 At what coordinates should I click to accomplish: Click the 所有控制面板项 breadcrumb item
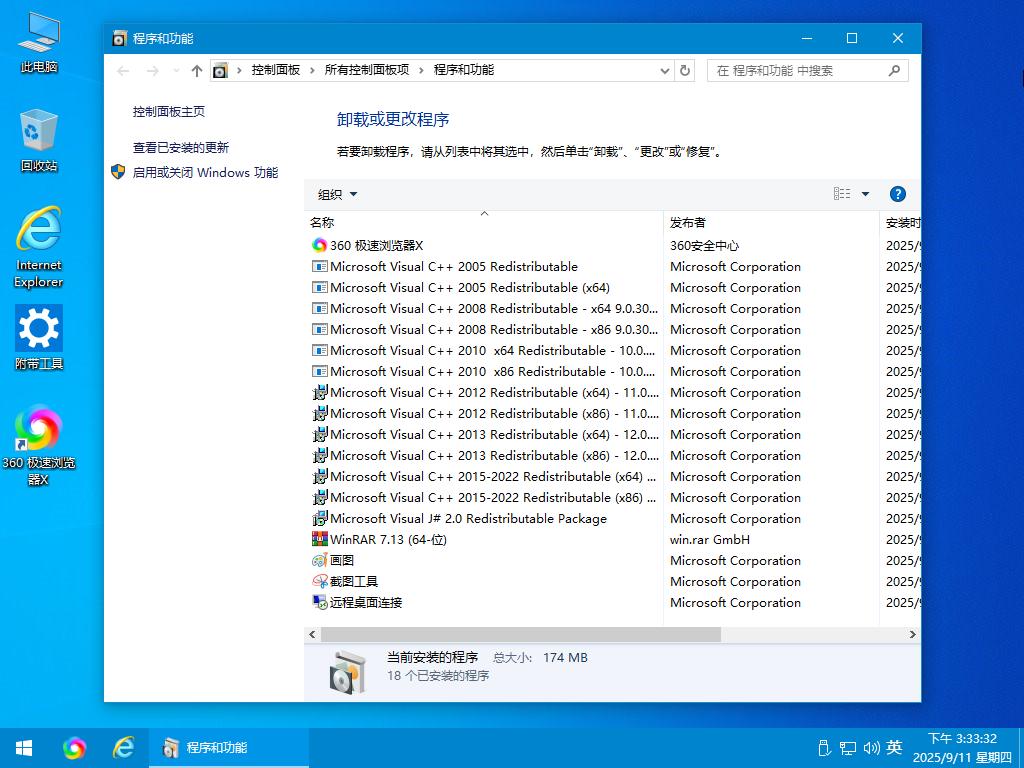coord(366,70)
